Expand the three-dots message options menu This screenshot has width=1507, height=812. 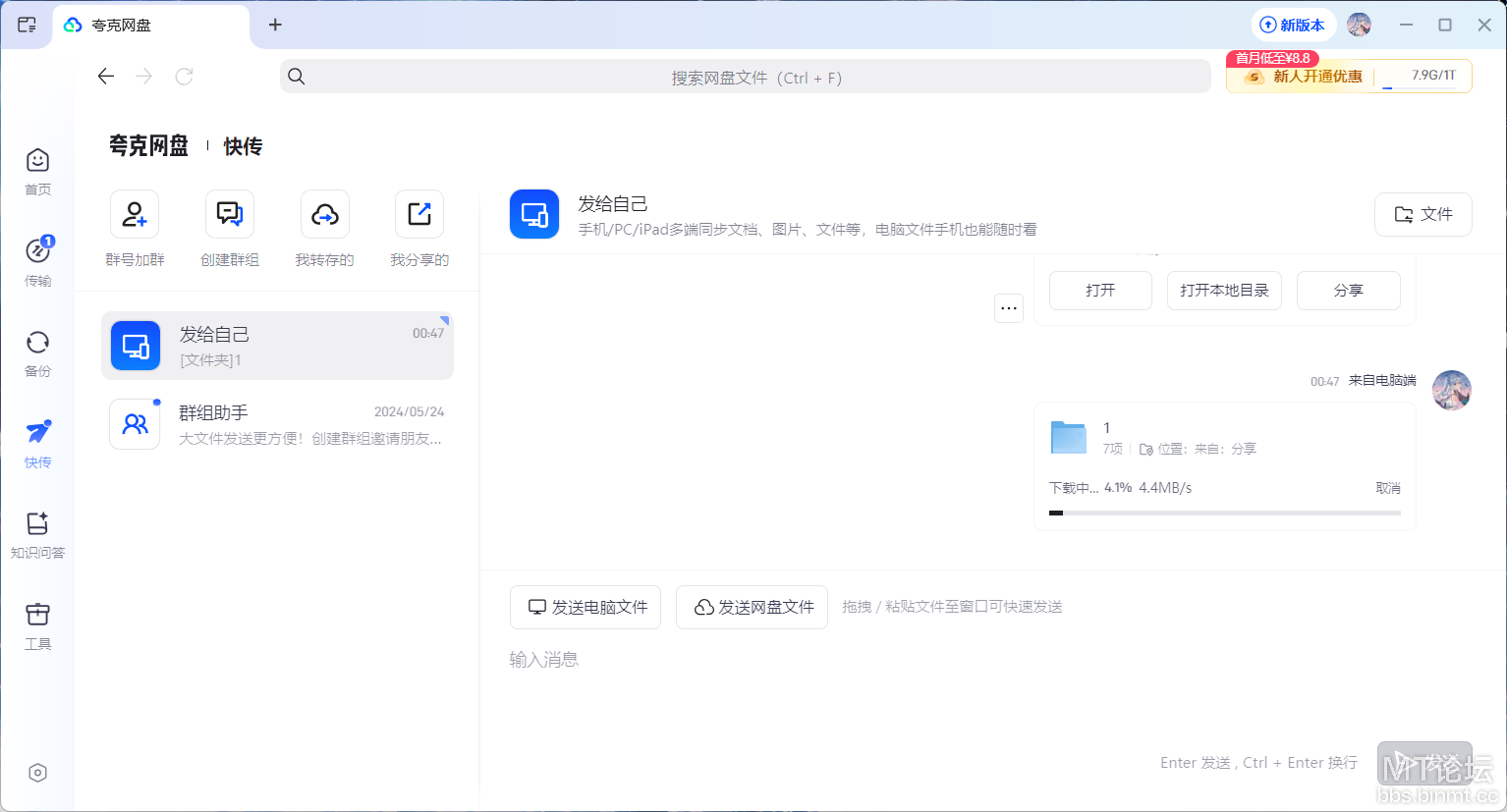pyautogui.click(x=1009, y=308)
